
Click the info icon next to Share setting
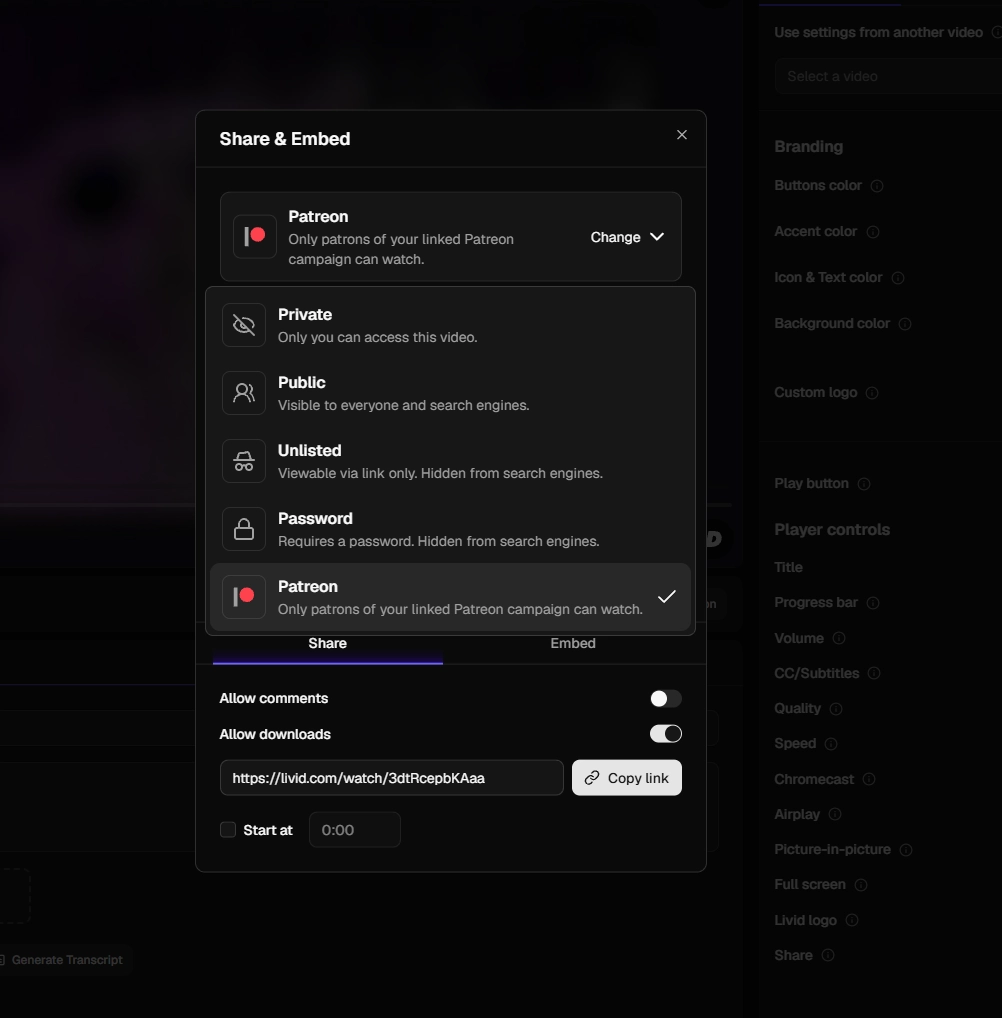(x=827, y=956)
